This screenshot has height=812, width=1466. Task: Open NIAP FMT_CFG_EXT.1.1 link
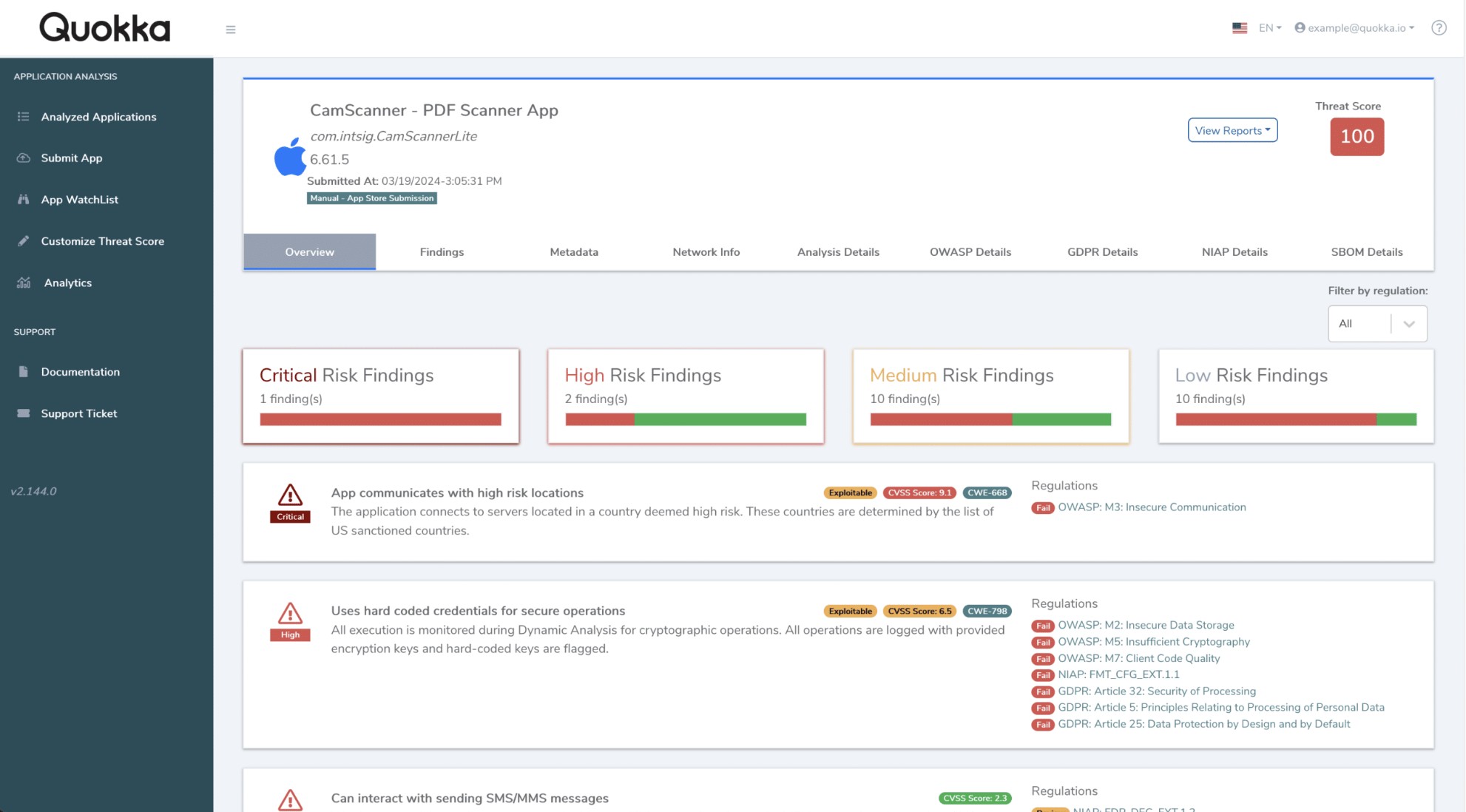(1118, 674)
